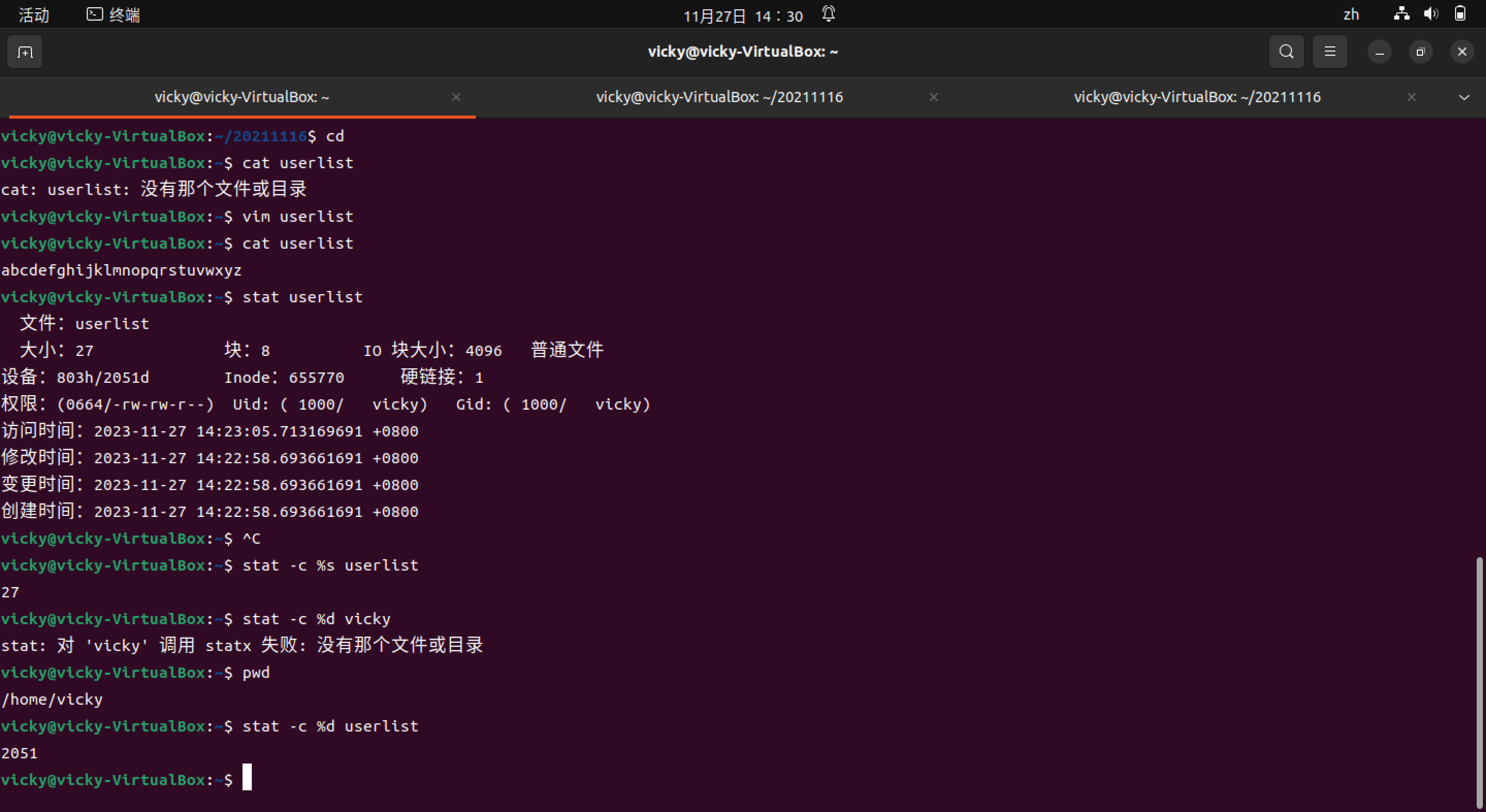
Task: Select the vicky@vicky-VirtualBox: ~ tab
Action: (x=241, y=97)
